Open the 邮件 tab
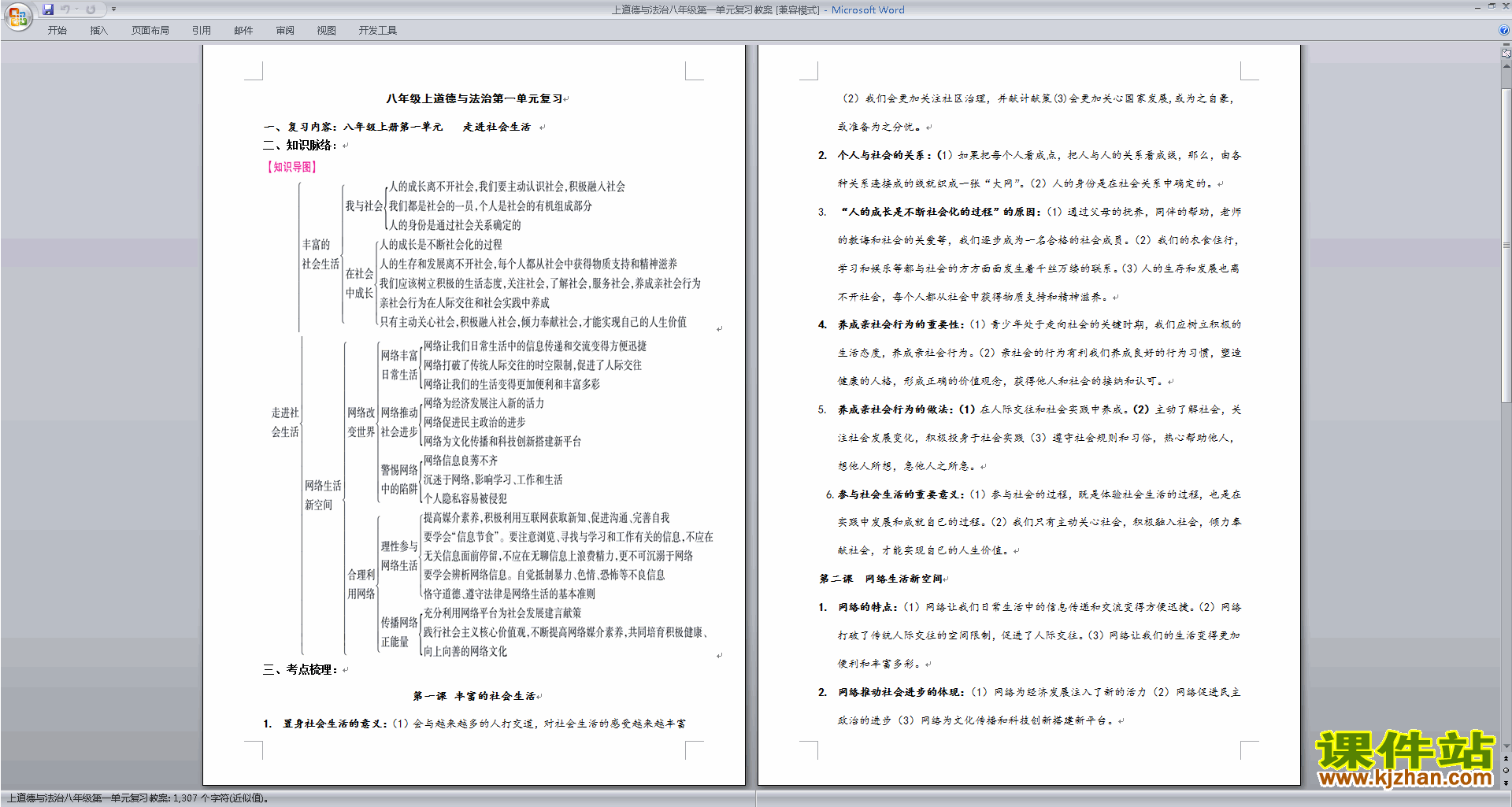 pyautogui.click(x=243, y=31)
